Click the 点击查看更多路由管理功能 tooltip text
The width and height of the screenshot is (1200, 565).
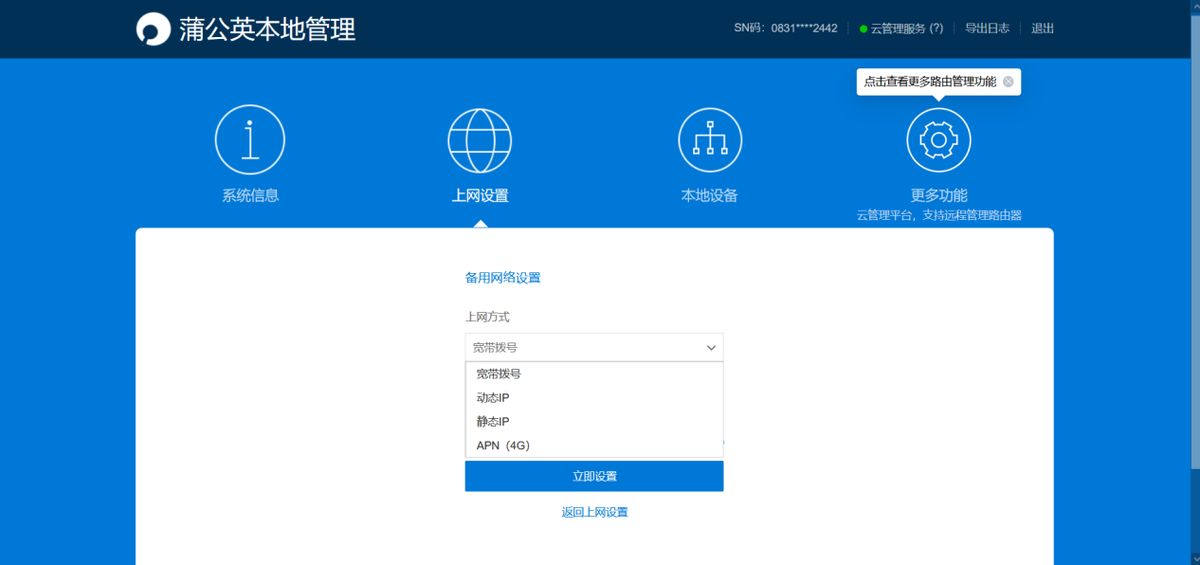pos(929,82)
